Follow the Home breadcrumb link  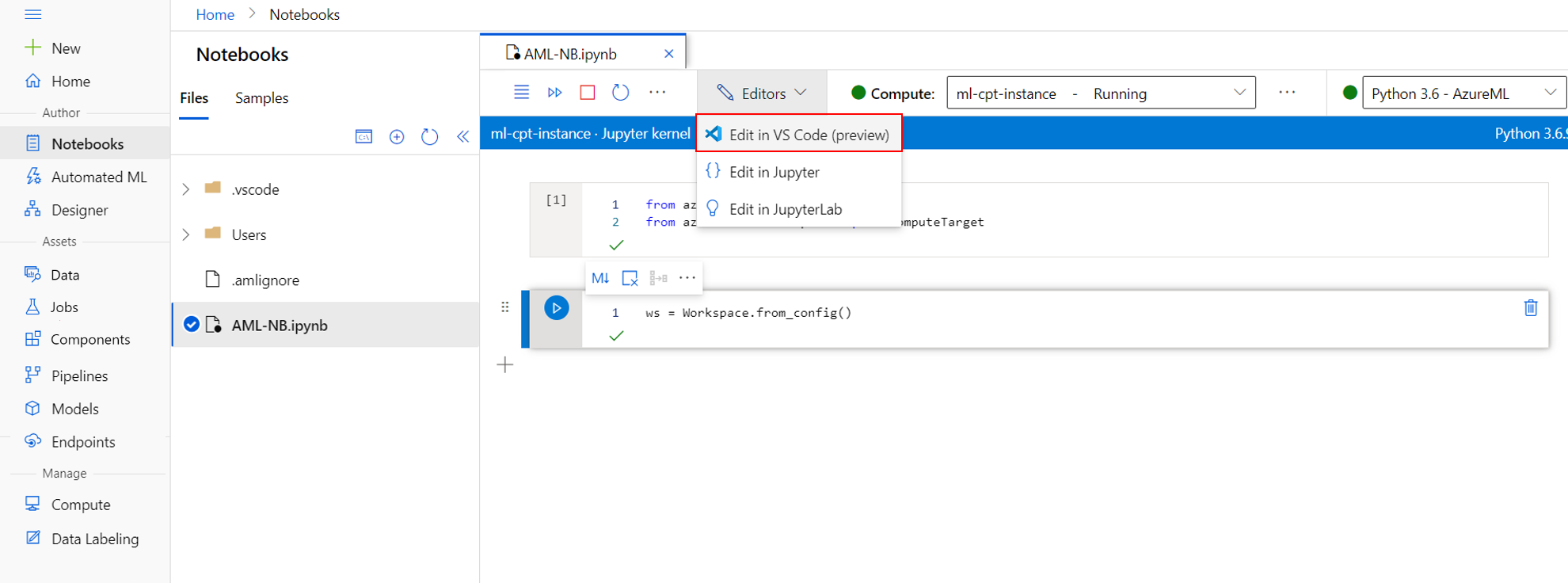click(x=215, y=14)
